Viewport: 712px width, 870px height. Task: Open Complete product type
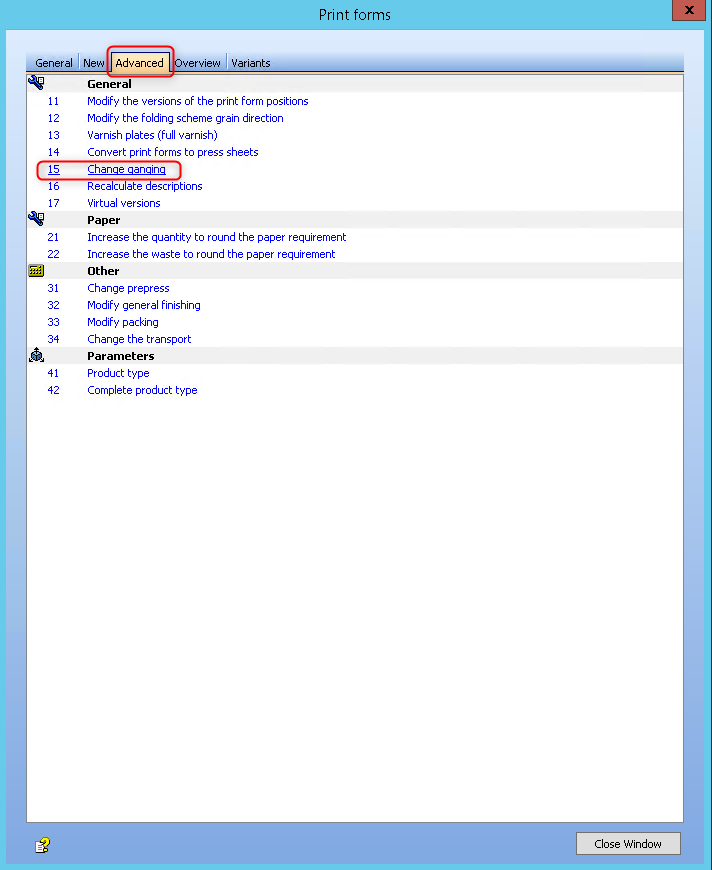click(x=142, y=390)
